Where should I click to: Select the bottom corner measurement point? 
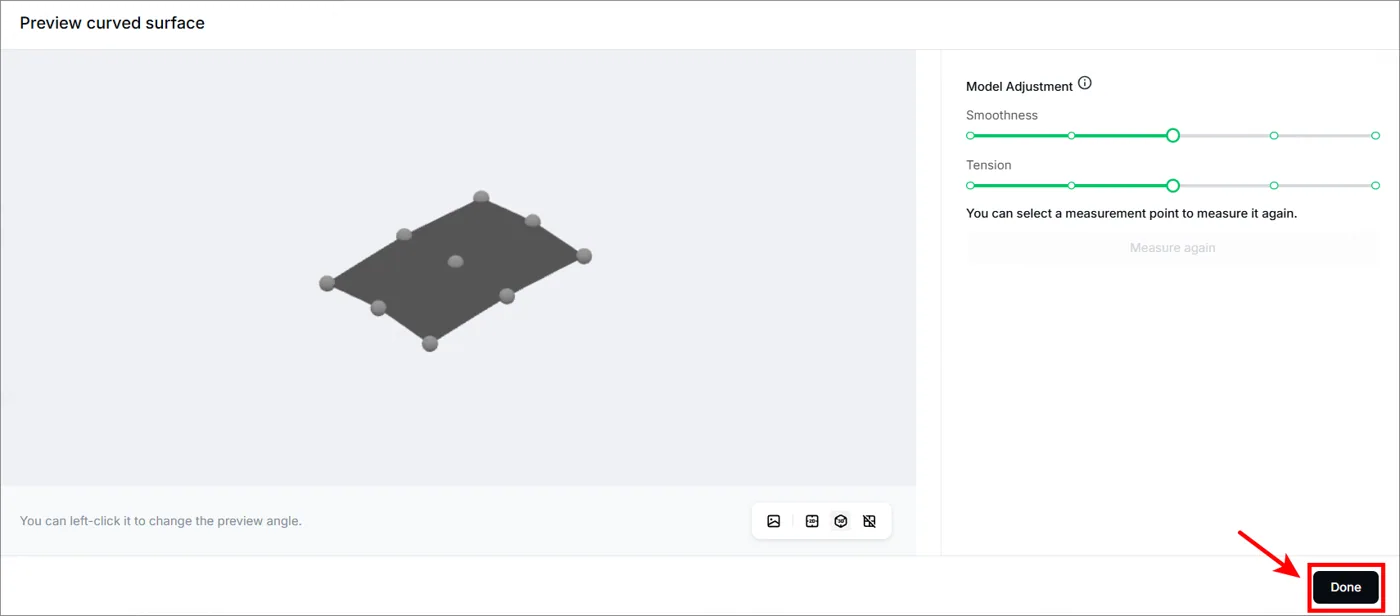[430, 343]
